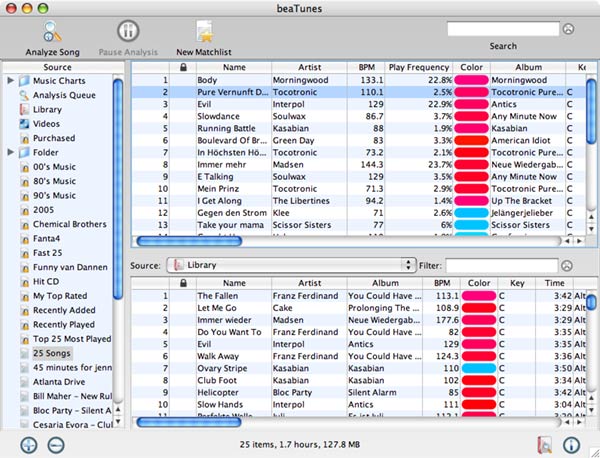600x458 pixels.
Task: Clear the Filter field with round button
Action: point(567,265)
